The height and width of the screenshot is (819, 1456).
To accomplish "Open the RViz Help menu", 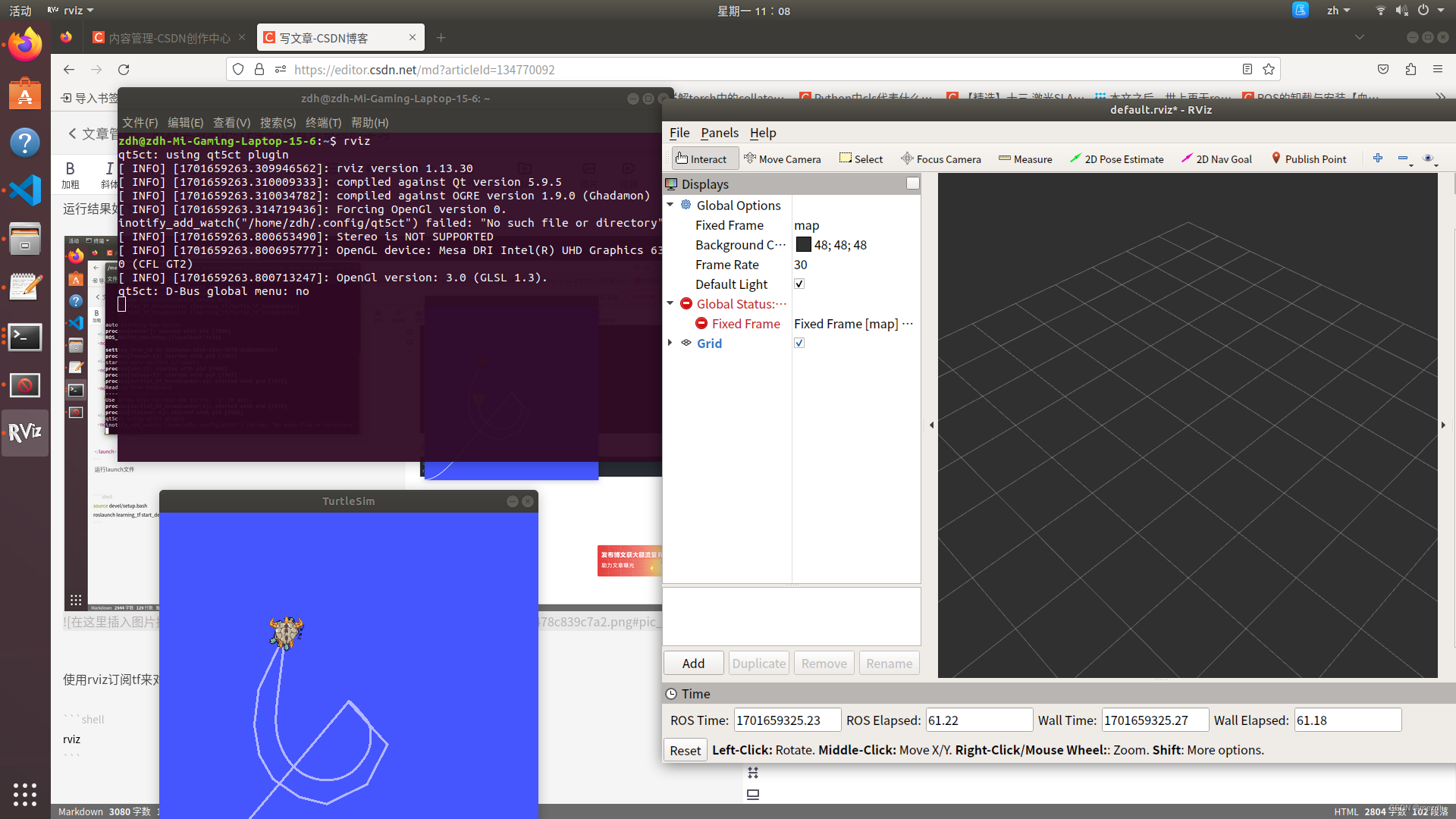I will click(763, 133).
